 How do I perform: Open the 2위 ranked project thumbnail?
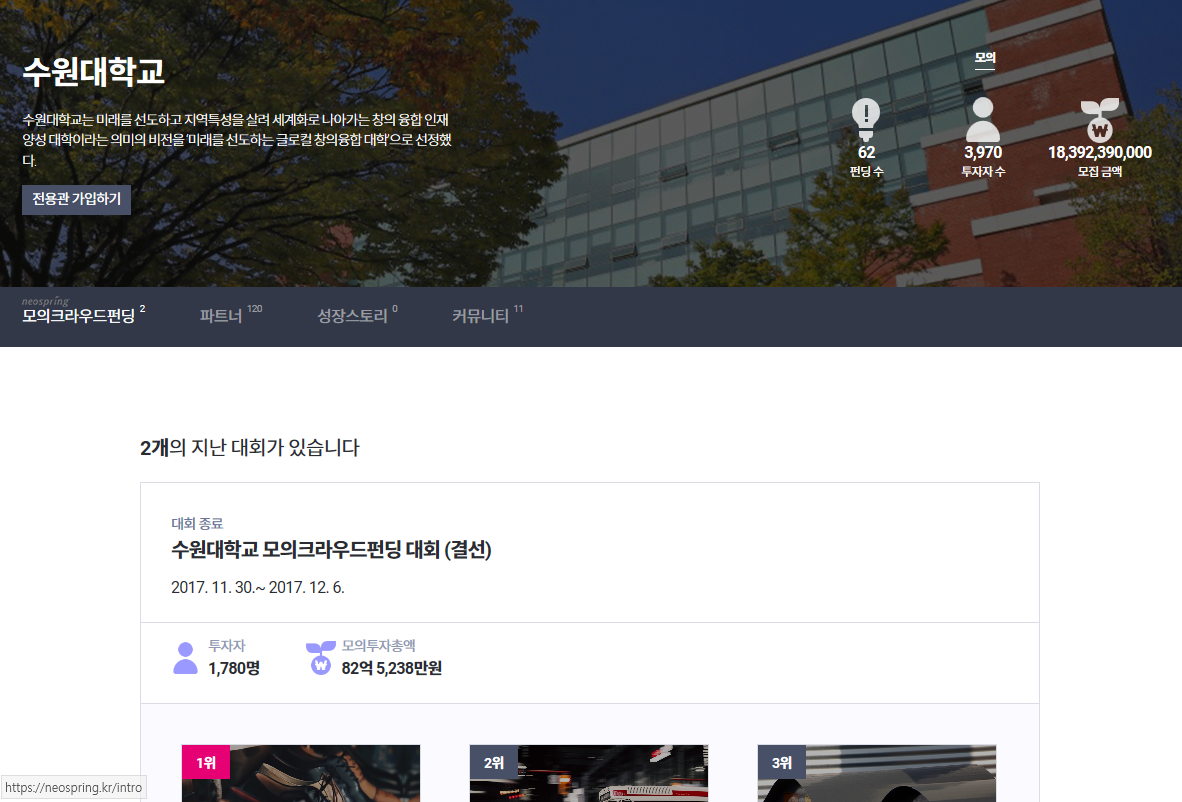589,774
